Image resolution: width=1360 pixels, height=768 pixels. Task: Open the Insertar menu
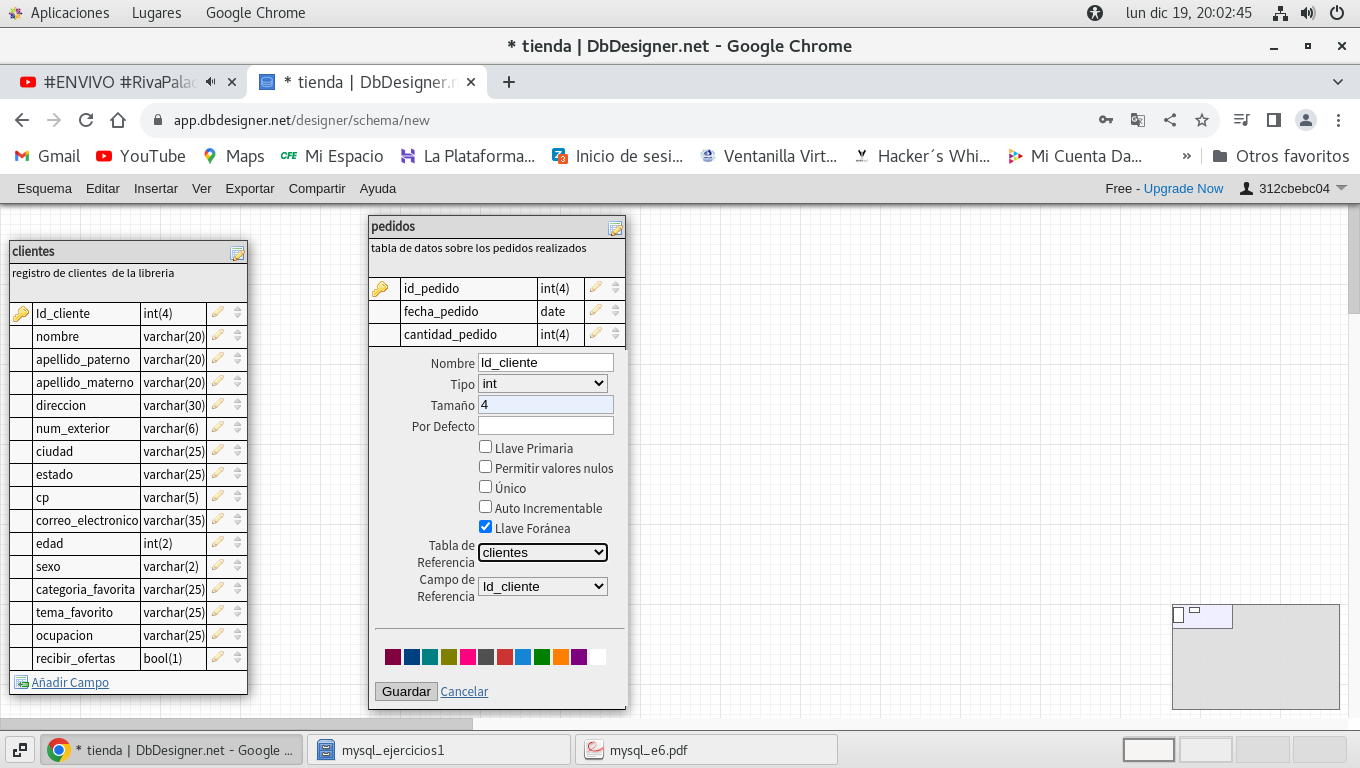coord(155,188)
